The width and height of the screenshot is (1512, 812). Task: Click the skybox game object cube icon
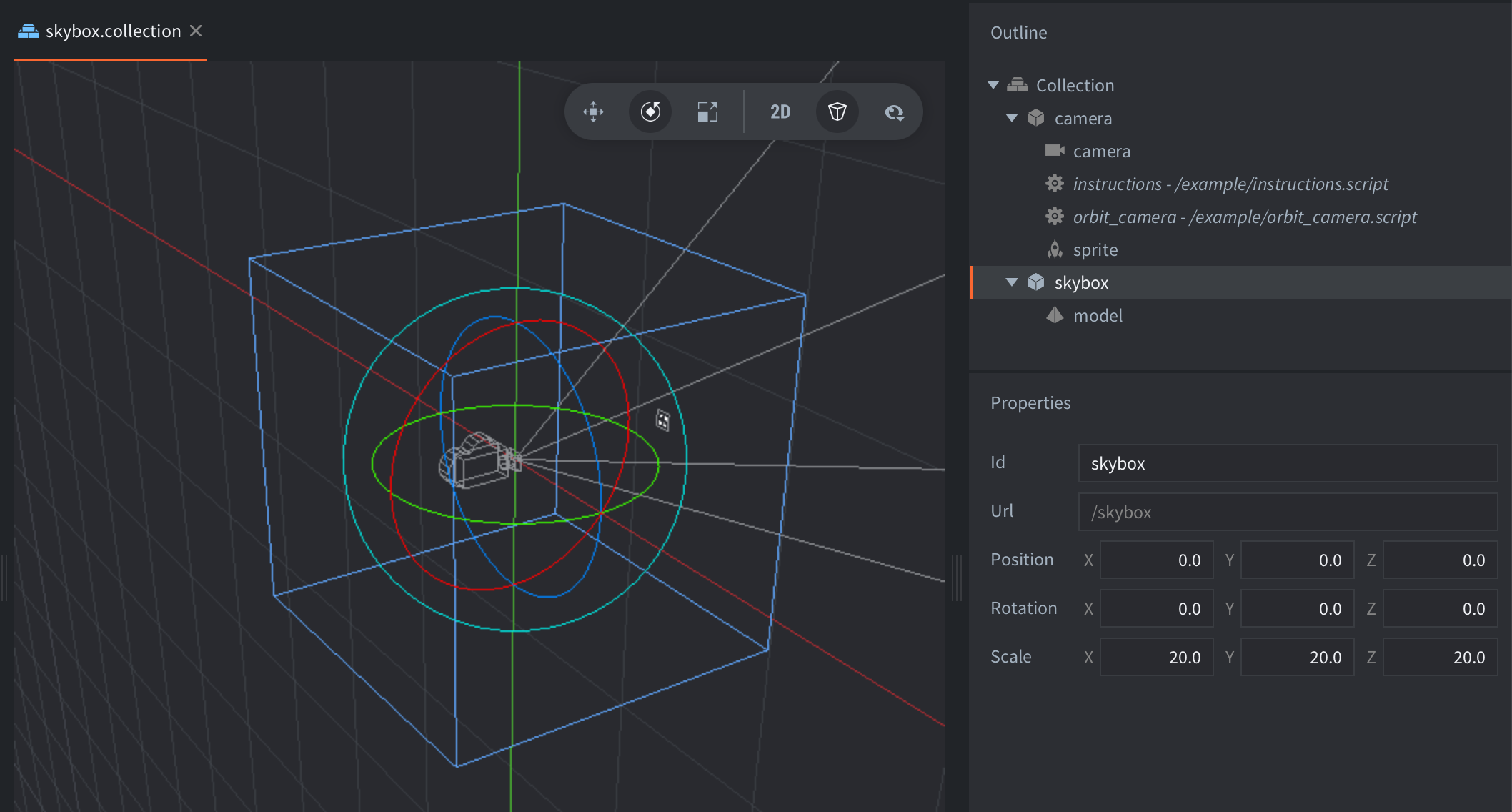pos(1036,282)
